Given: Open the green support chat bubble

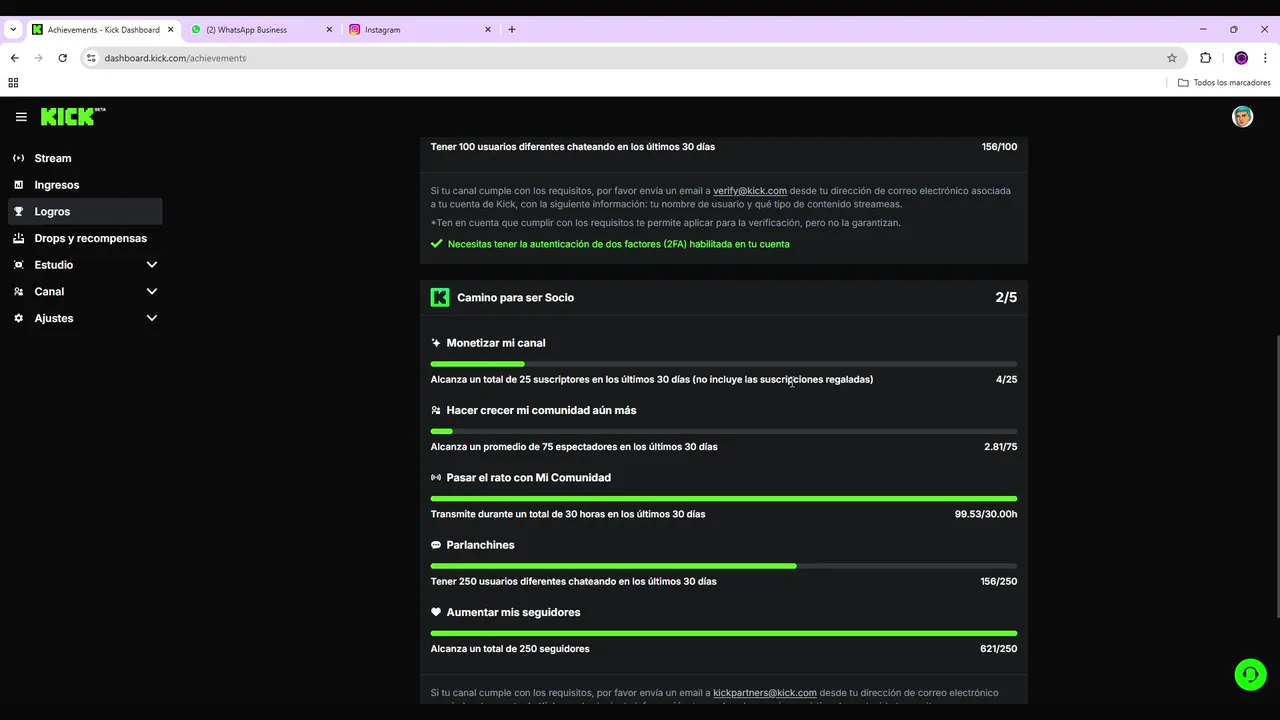Looking at the screenshot, I should coord(1250,675).
